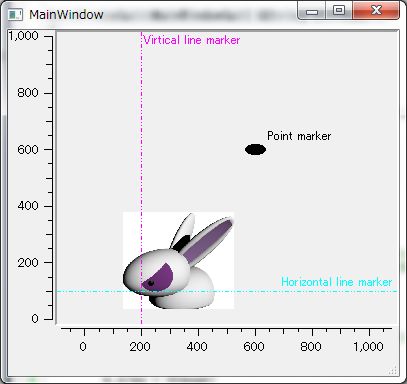Maximize the MainWindow window
Image resolution: width=407 pixels, height=384 pixels.
click(x=339, y=11)
